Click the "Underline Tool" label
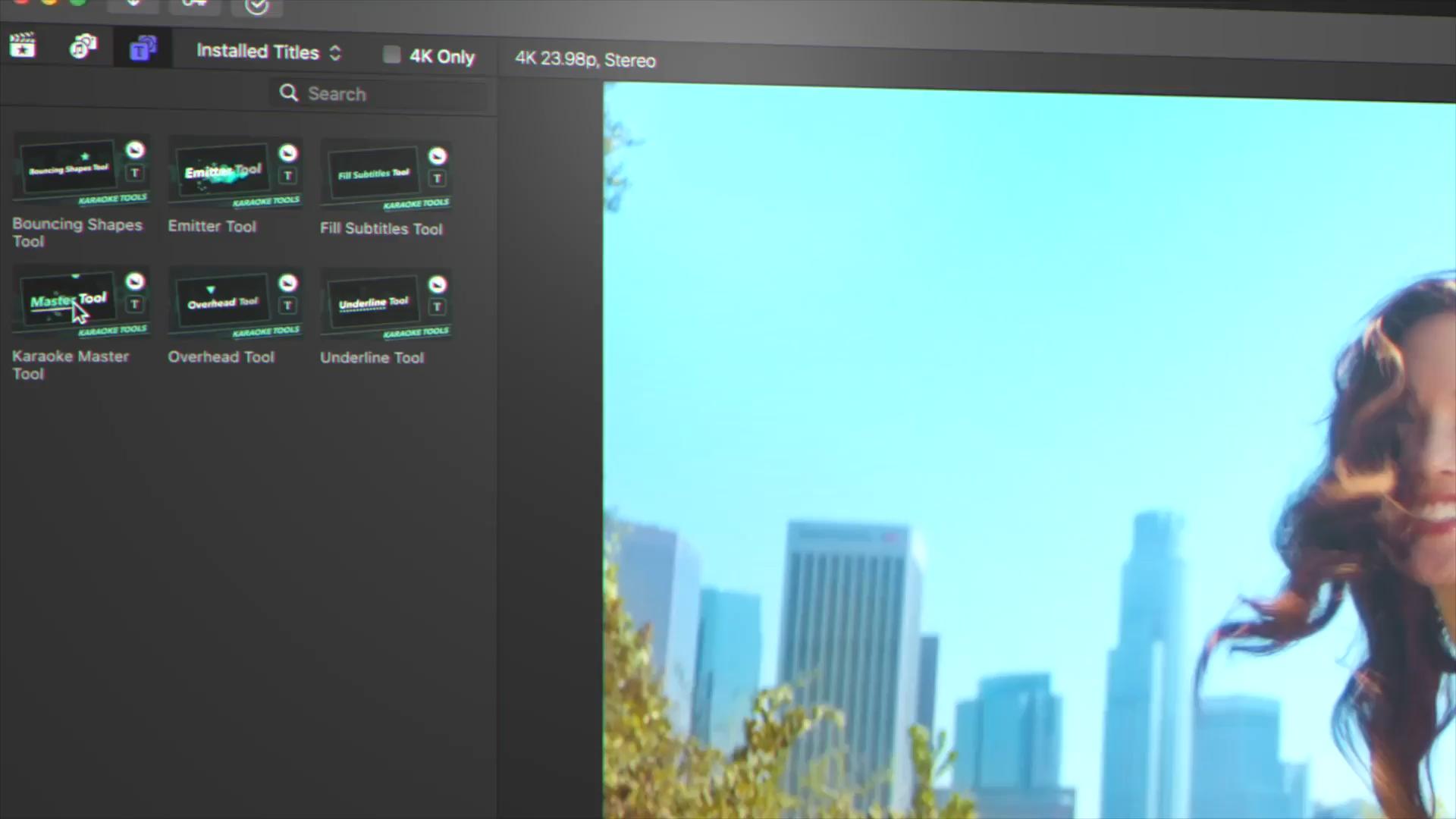The height and width of the screenshot is (819, 1456). 372,357
